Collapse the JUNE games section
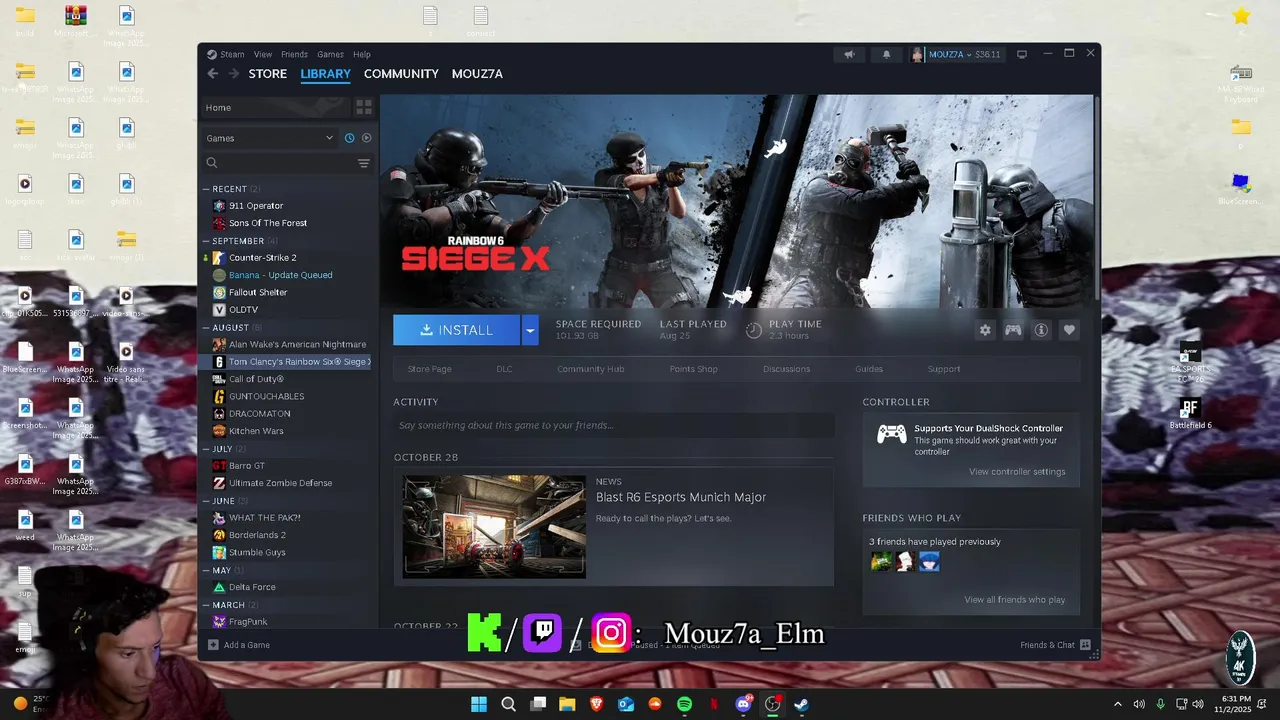Viewport: 1280px width, 720px height. [206, 501]
